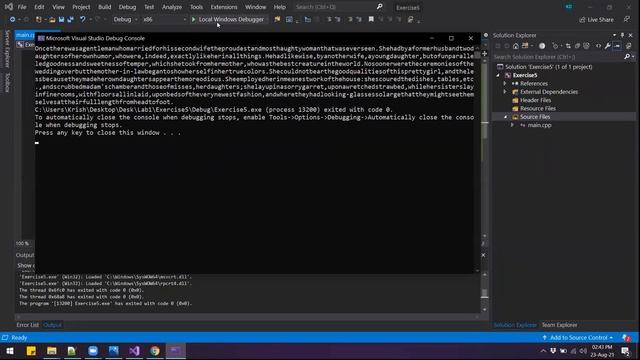640x360 pixels.
Task: Select Solution 'Exercise5' root node
Action: [548, 67]
